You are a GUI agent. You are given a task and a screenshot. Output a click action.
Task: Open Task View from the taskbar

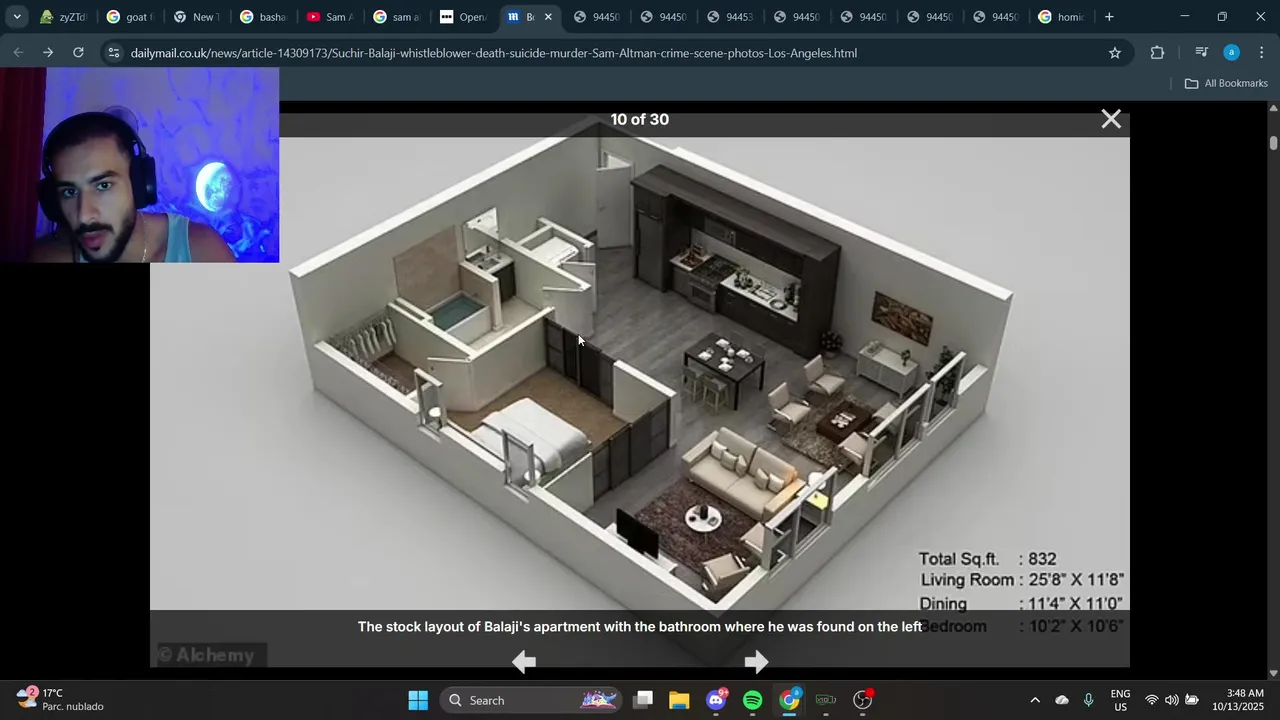click(643, 700)
